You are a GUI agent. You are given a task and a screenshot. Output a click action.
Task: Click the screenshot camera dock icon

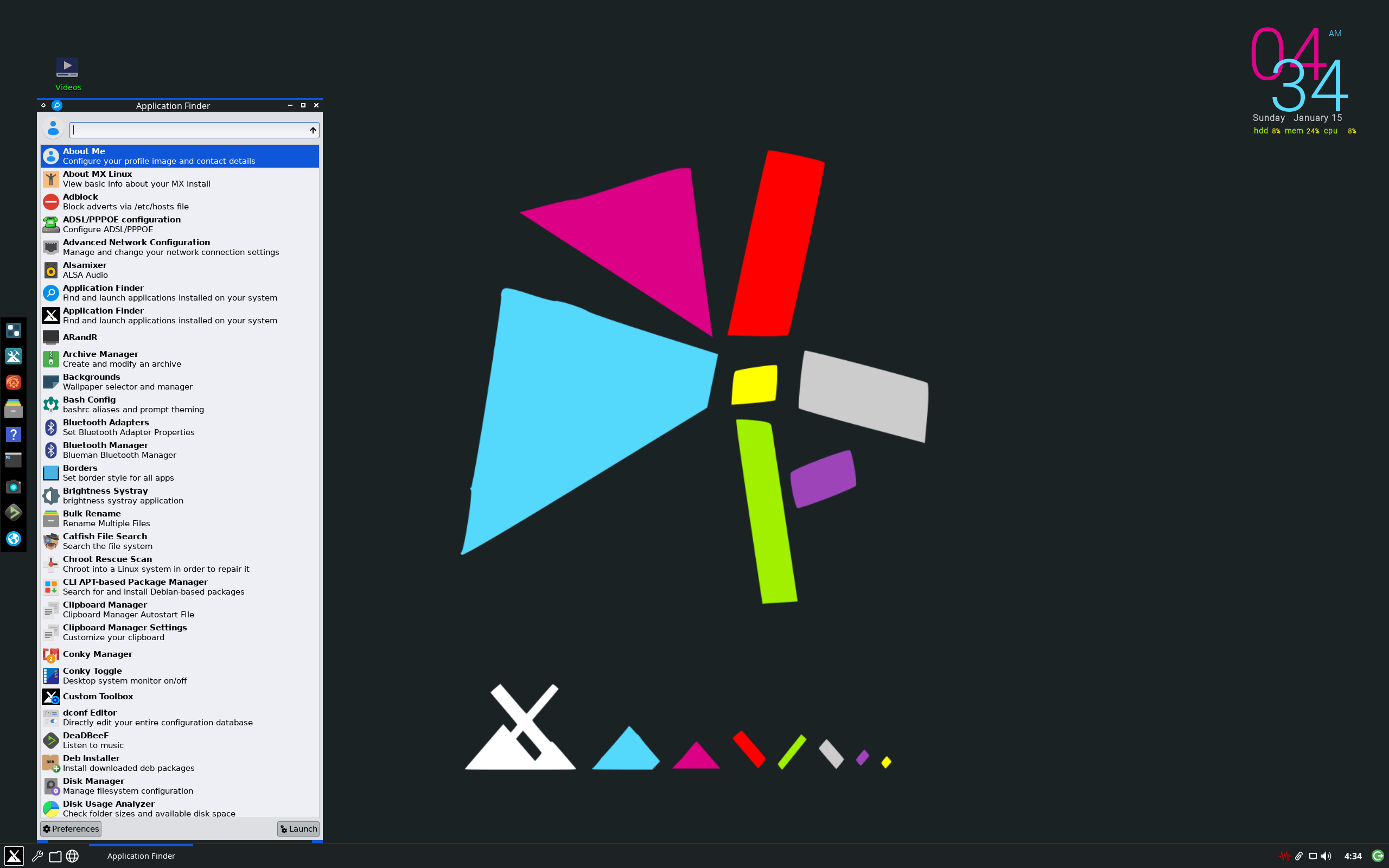point(13,487)
